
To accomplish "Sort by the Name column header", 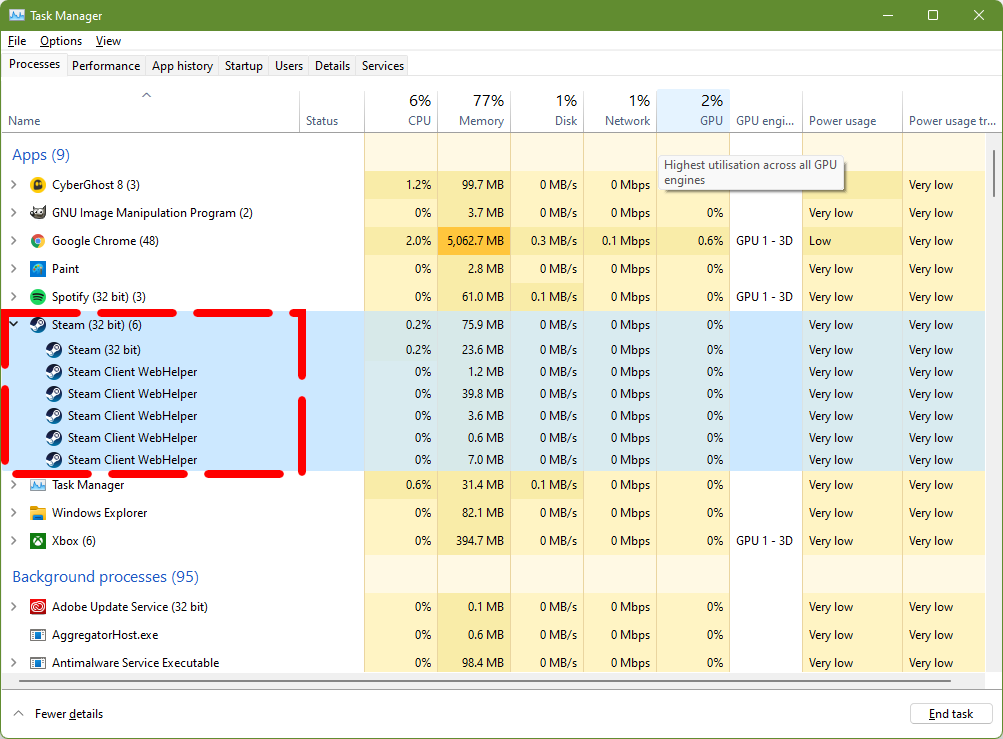I will point(150,111).
